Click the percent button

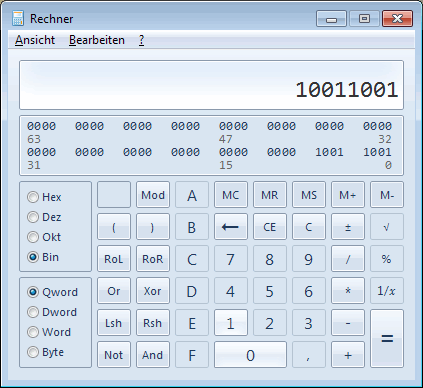[387, 259]
